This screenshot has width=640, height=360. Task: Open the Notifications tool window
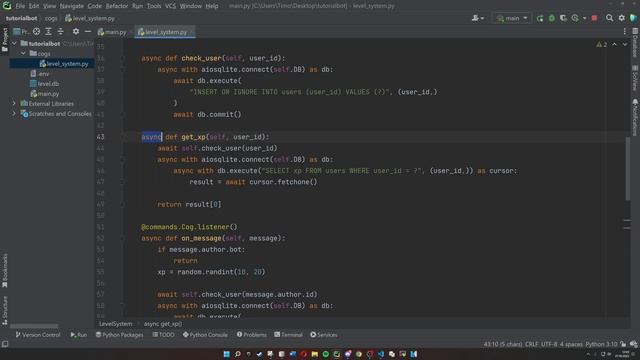tap(635, 117)
